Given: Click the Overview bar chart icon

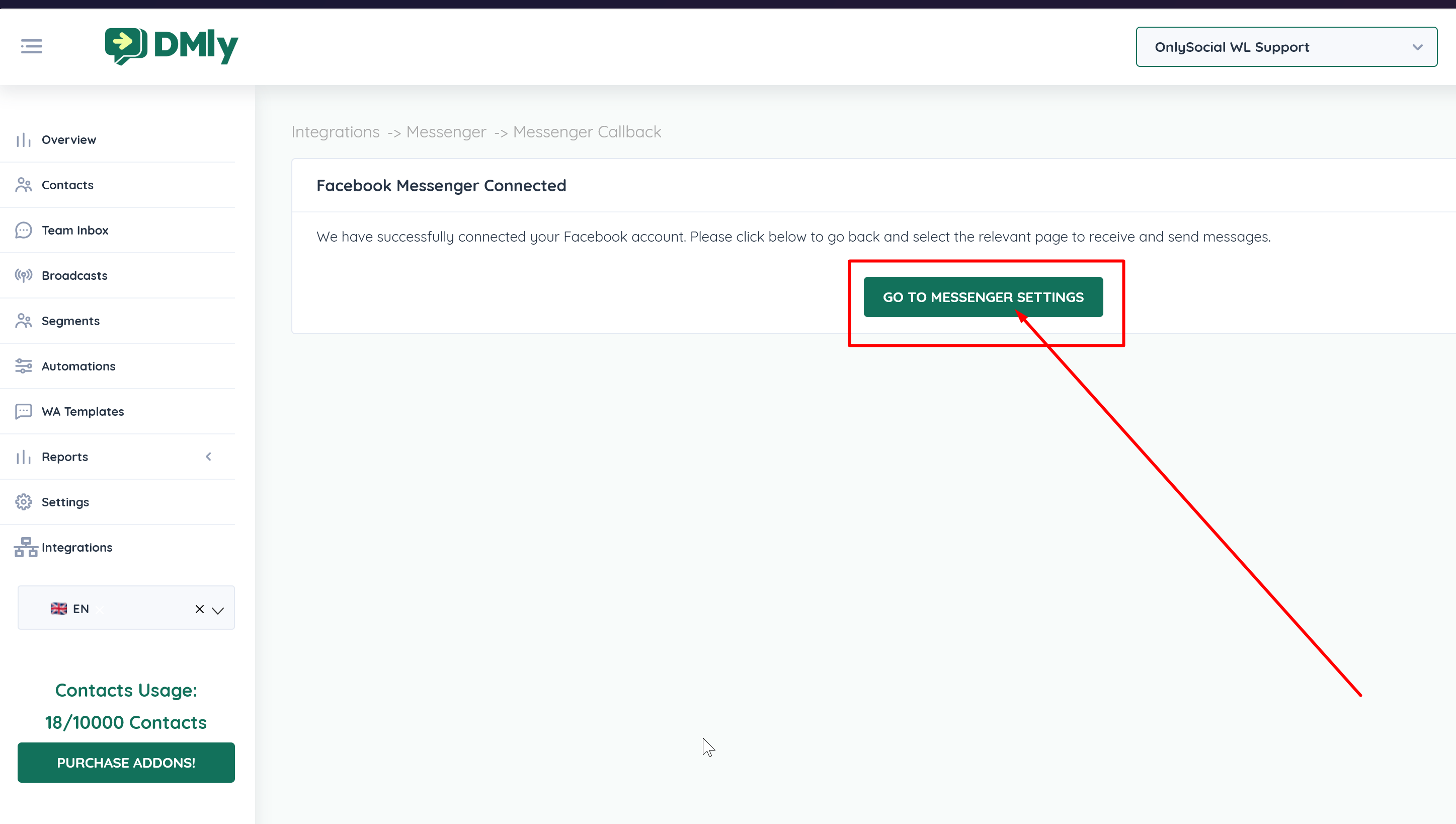Looking at the screenshot, I should (23, 140).
